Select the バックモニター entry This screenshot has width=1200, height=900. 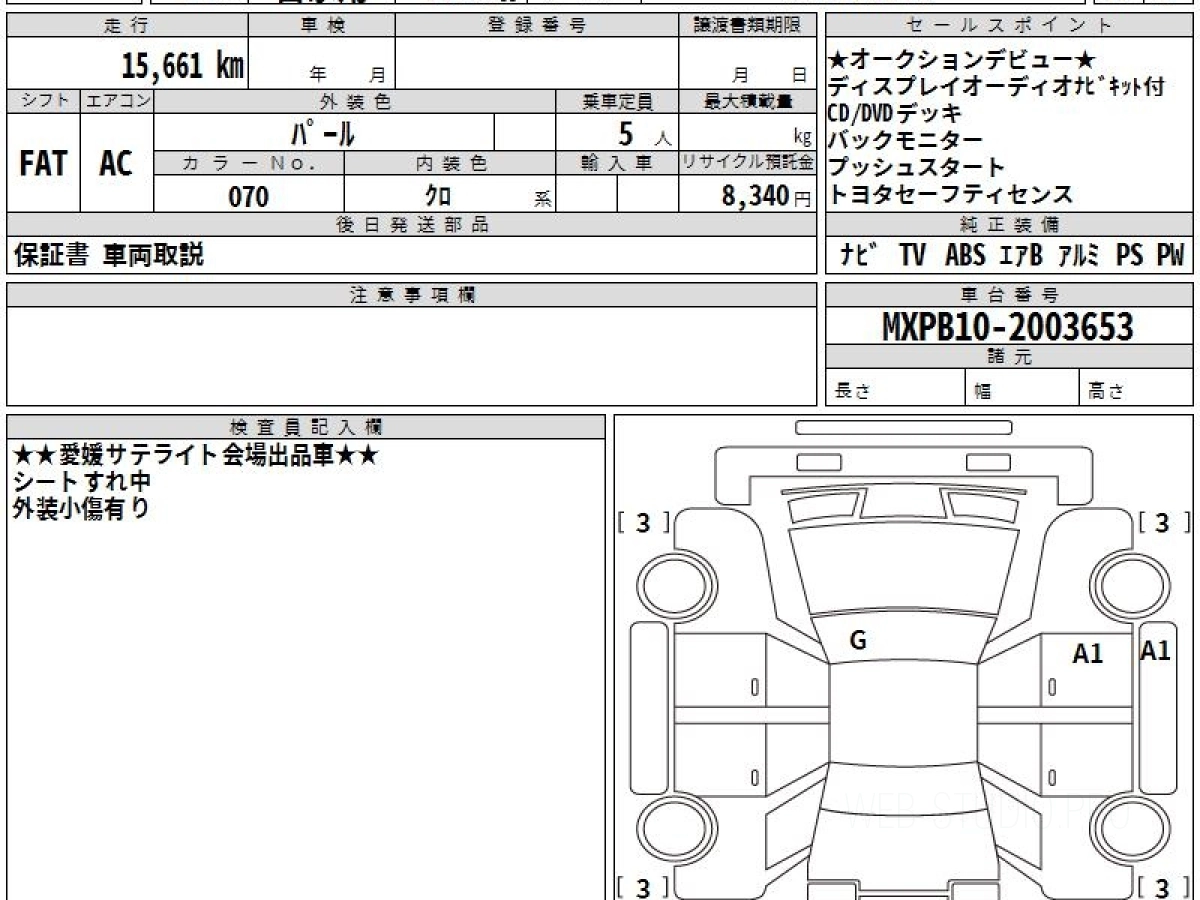pyautogui.click(x=905, y=140)
